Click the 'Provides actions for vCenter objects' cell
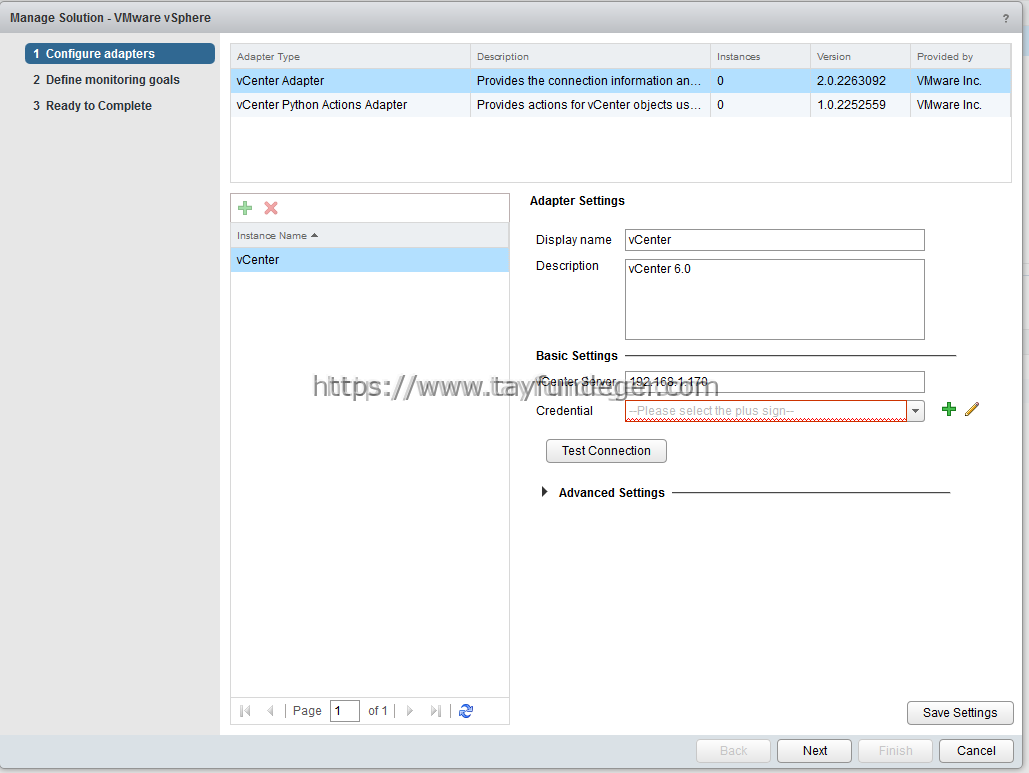 [589, 105]
